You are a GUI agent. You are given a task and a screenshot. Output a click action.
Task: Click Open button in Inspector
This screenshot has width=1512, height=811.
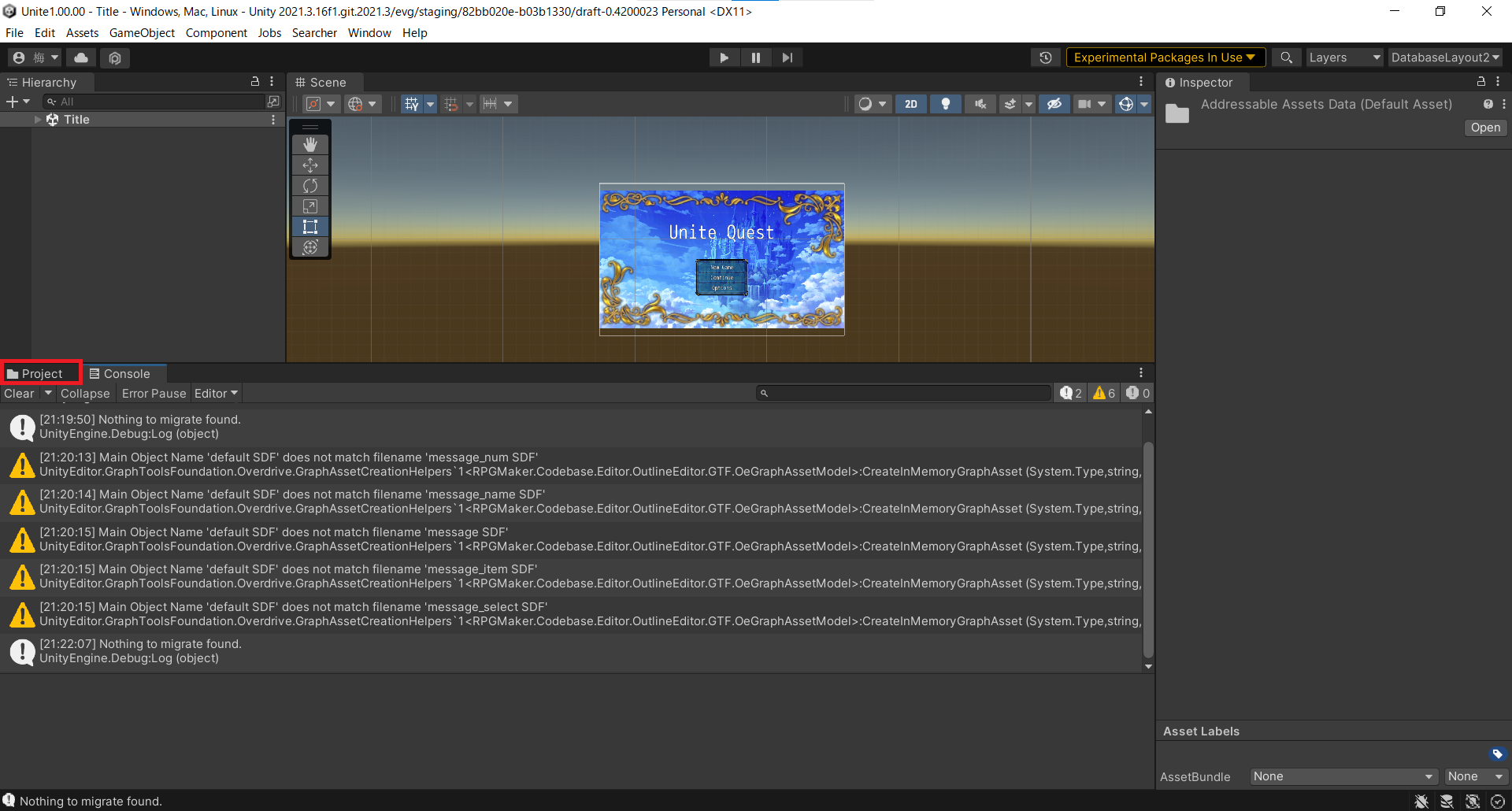1485,128
